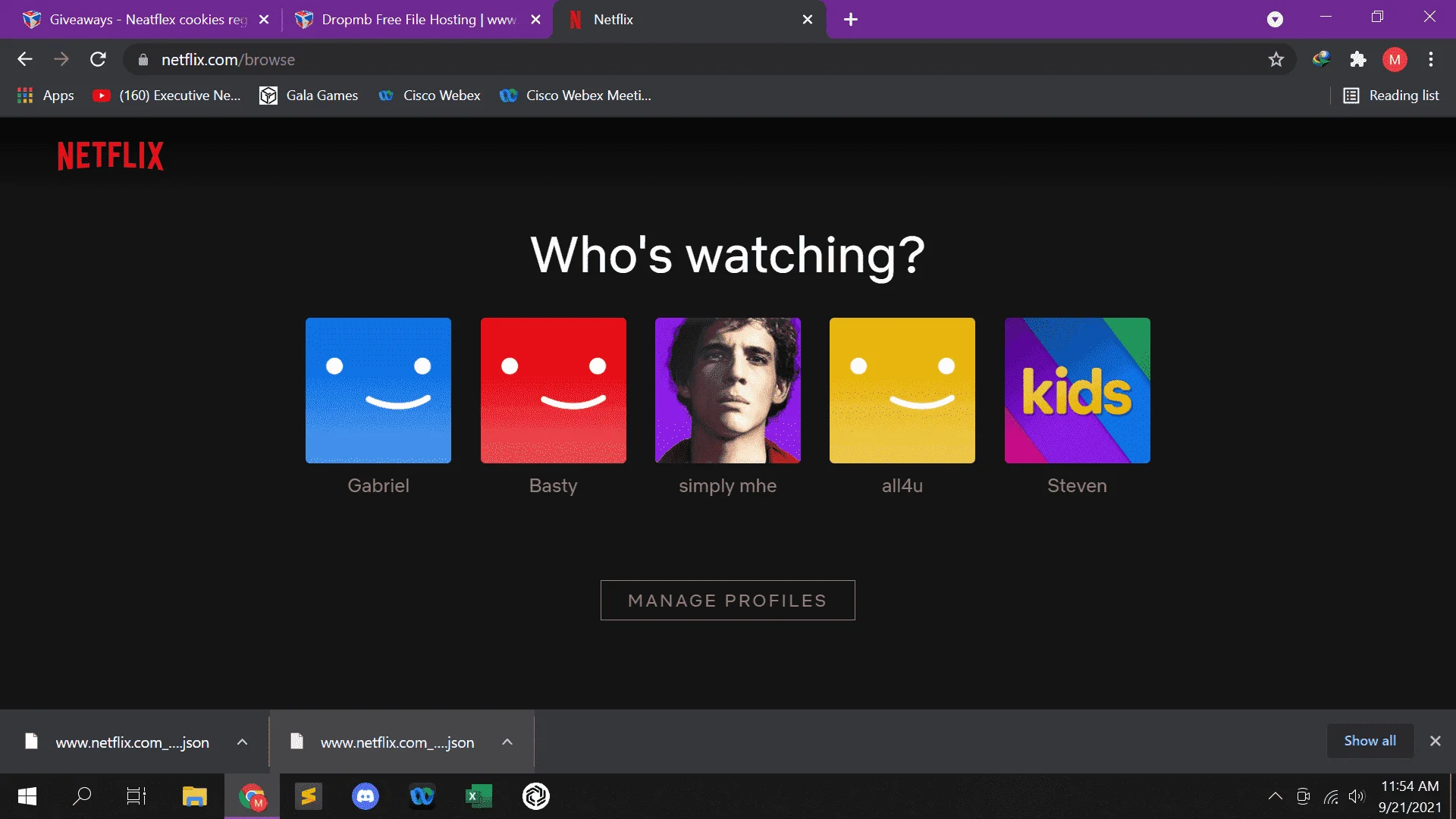This screenshot has height=819, width=1456.
Task: Click the MANAGE PROFILES button
Action: (x=728, y=601)
